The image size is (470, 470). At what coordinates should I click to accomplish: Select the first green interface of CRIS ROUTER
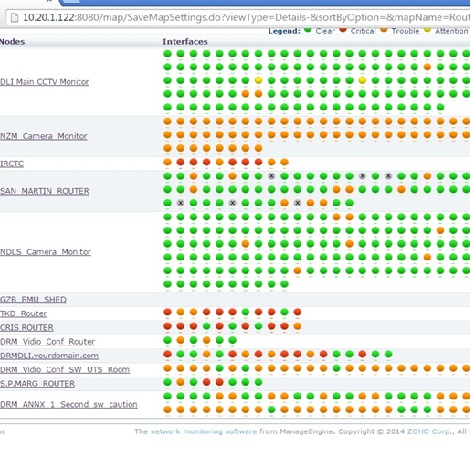coord(206,326)
